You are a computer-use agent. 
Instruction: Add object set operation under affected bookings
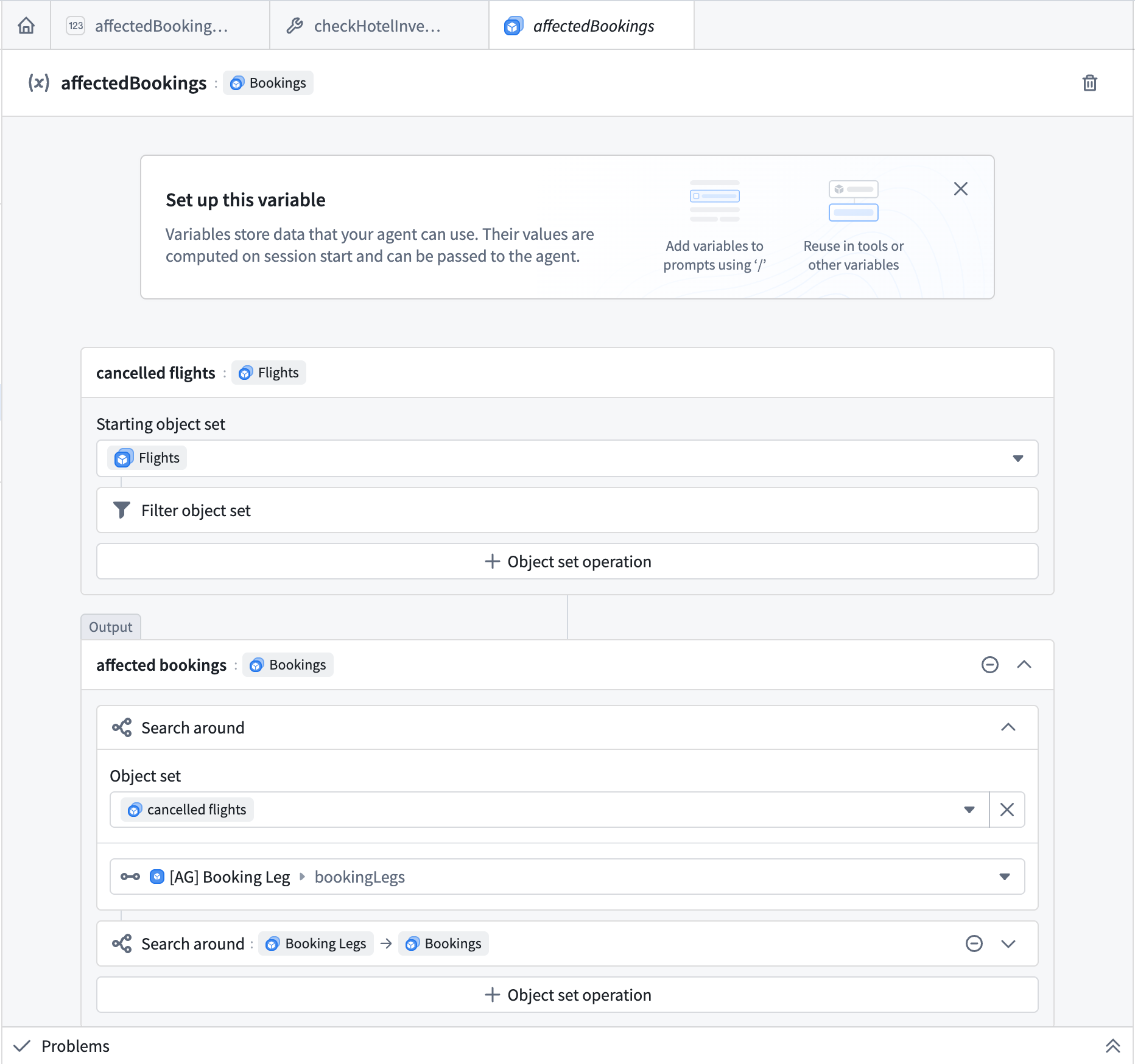(567, 995)
